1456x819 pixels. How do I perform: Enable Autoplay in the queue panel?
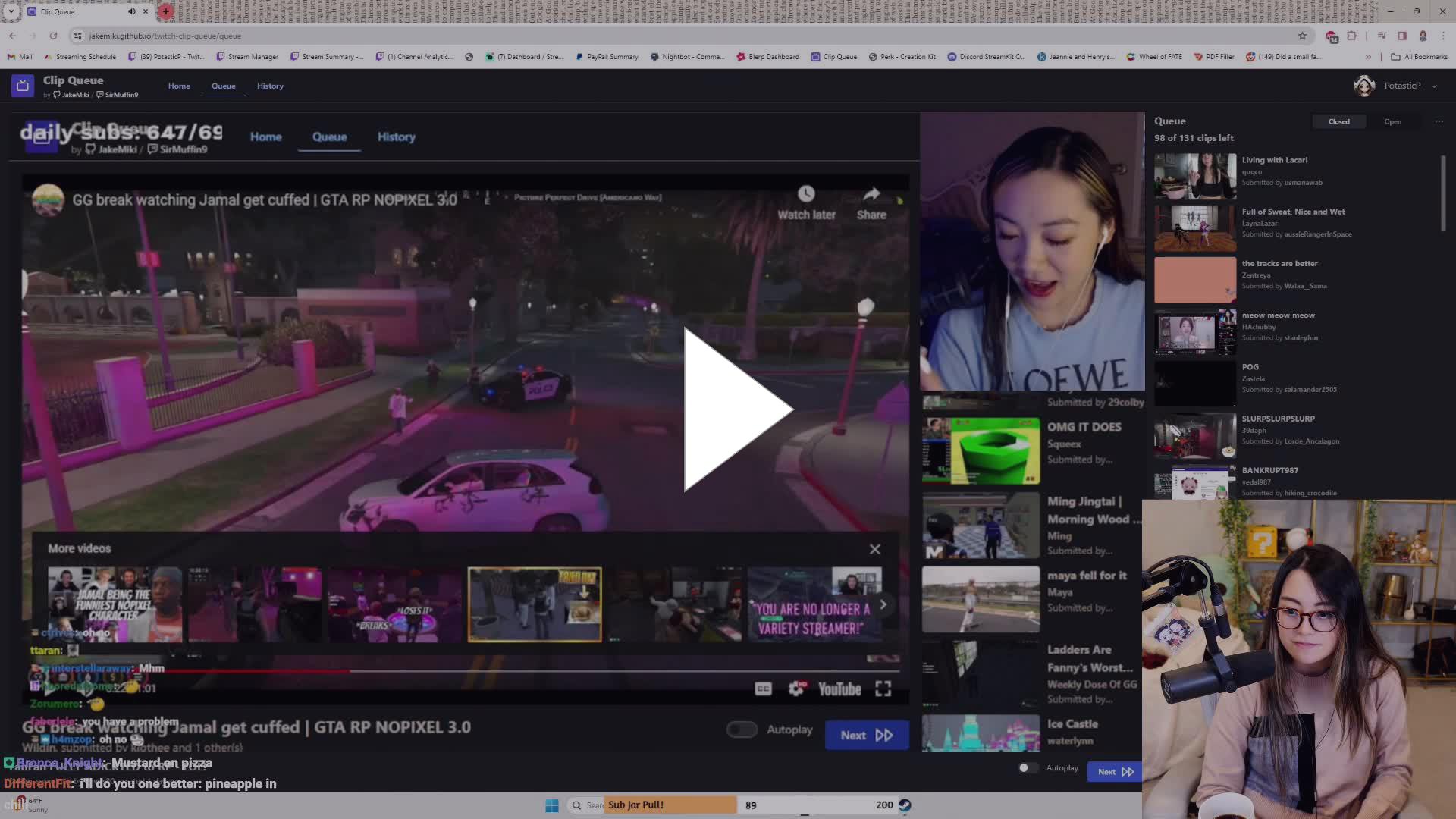pos(1028,768)
